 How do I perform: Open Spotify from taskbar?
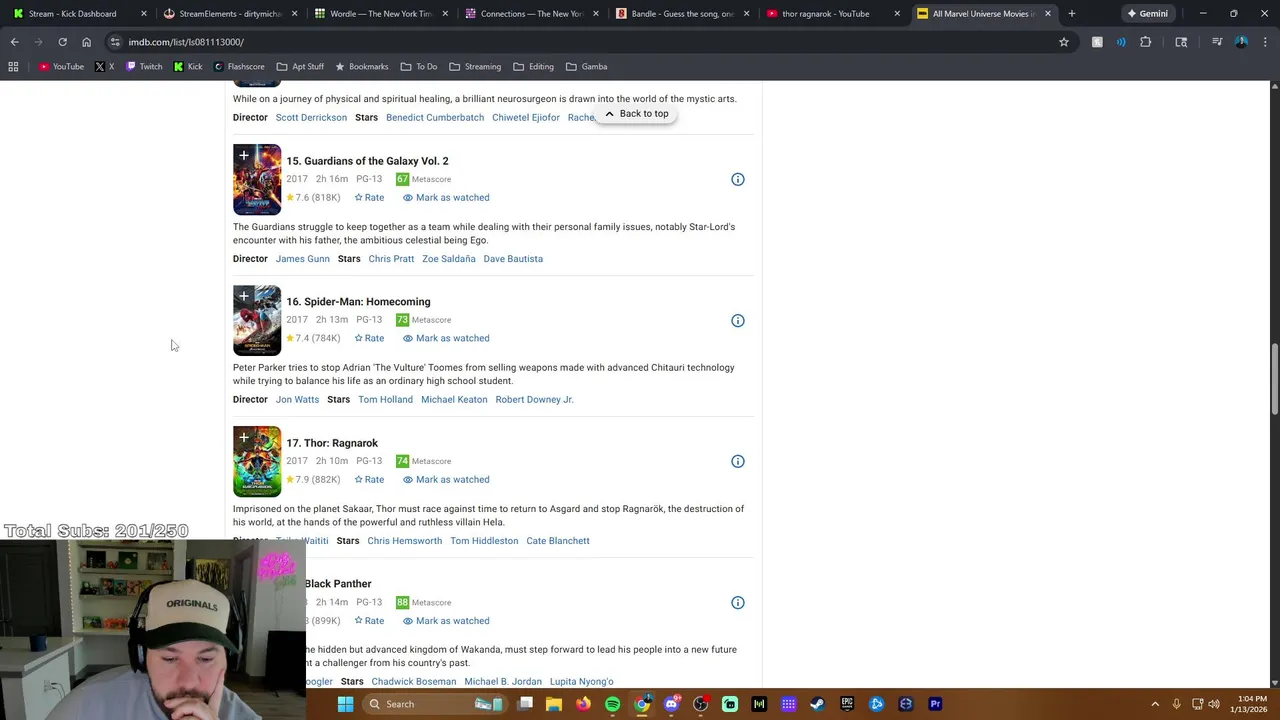[x=612, y=704]
